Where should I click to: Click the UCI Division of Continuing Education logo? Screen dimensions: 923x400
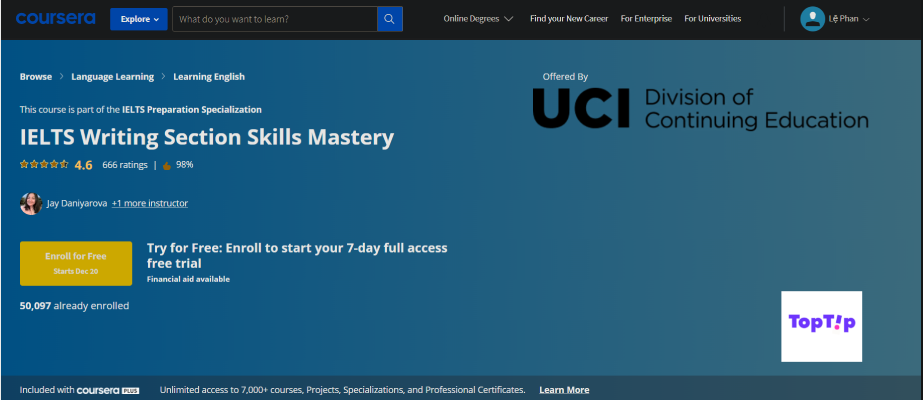[700, 108]
